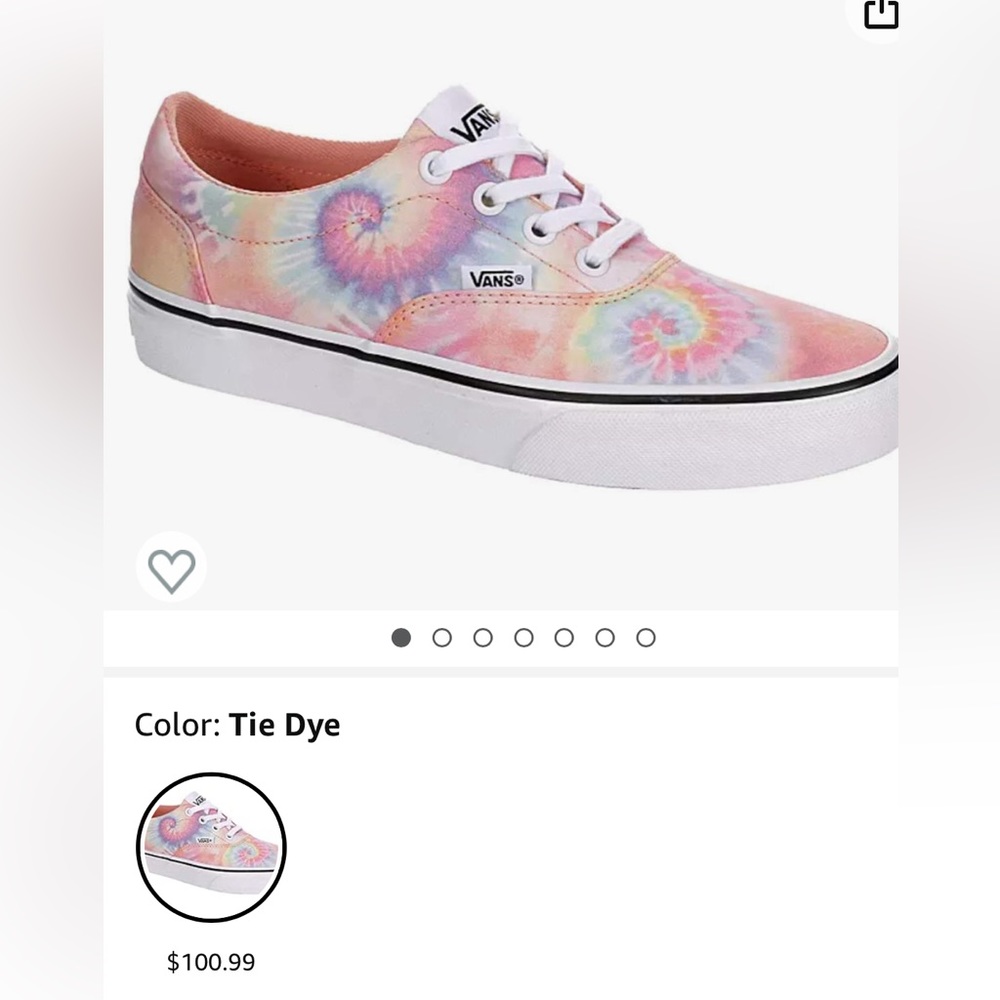Open the share menu to send this product
The image size is (1000, 1000).
click(881, 16)
